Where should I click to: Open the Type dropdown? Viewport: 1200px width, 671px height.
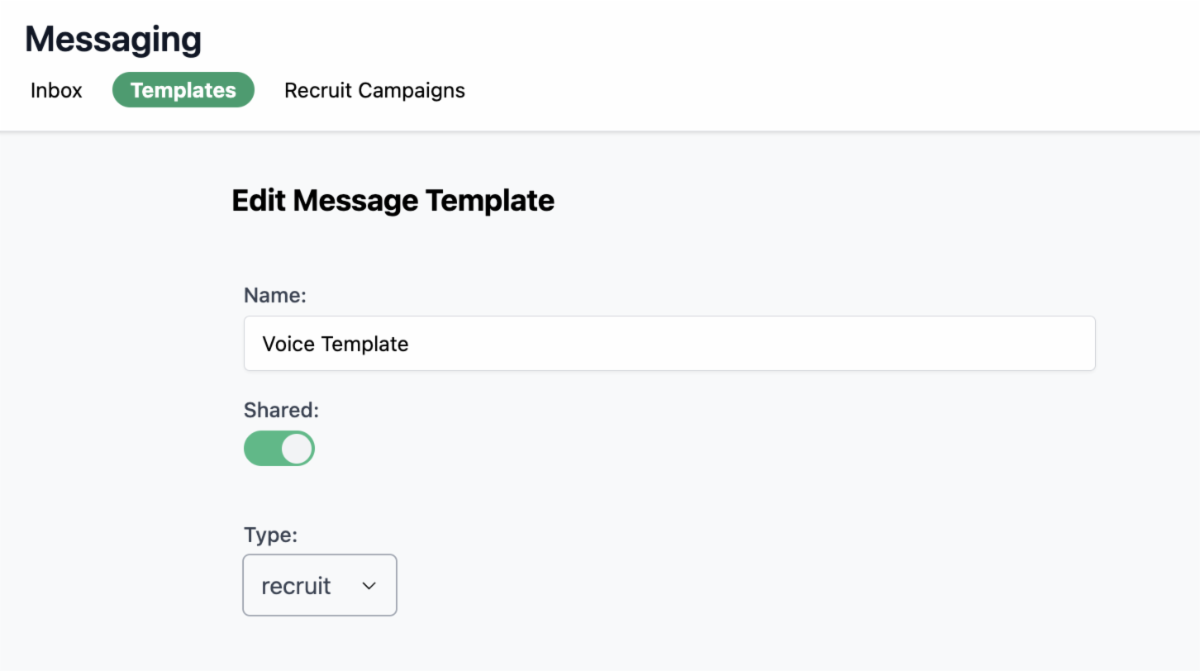[x=319, y=585]
